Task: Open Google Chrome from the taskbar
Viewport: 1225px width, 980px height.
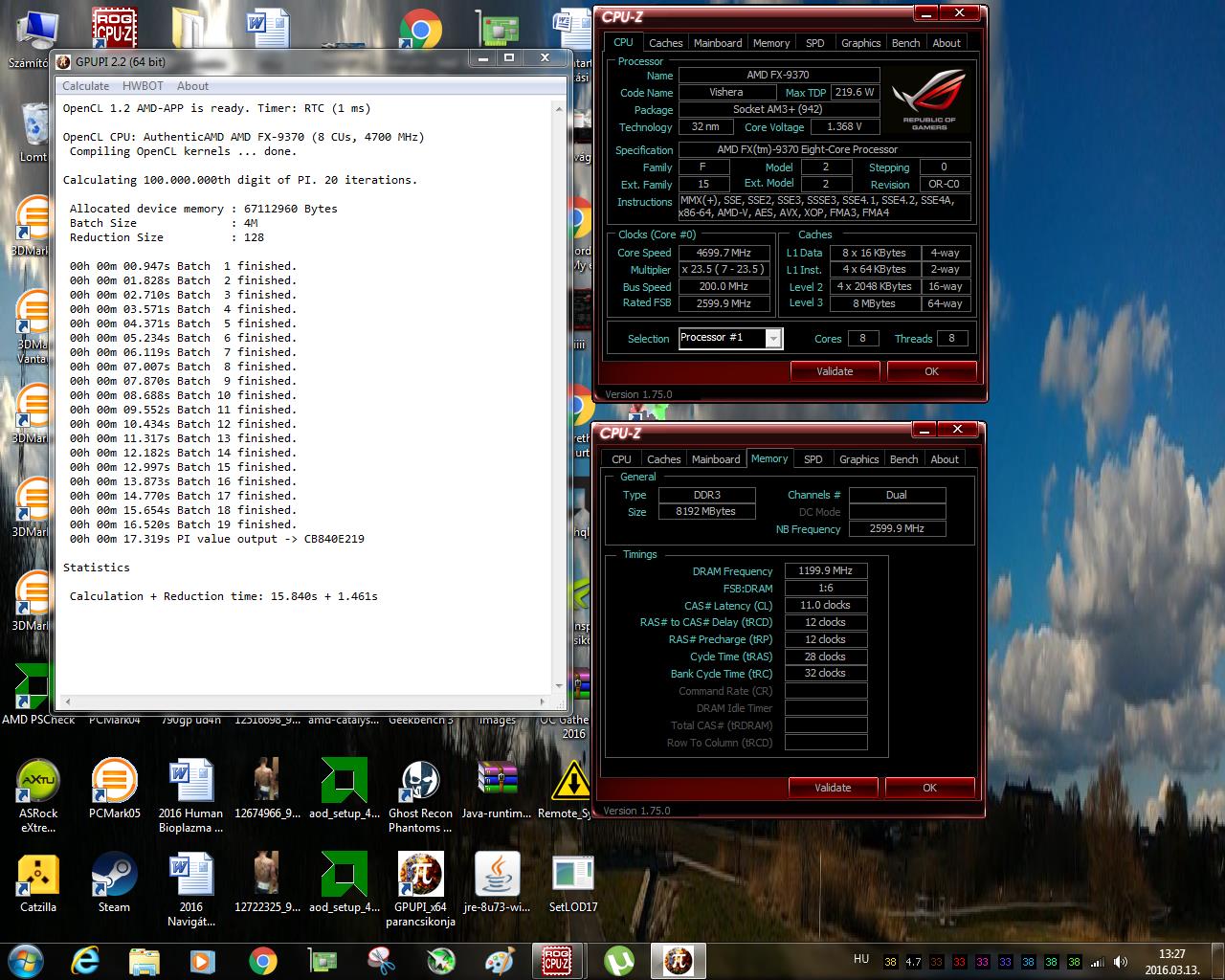Action: click(262, 960)
